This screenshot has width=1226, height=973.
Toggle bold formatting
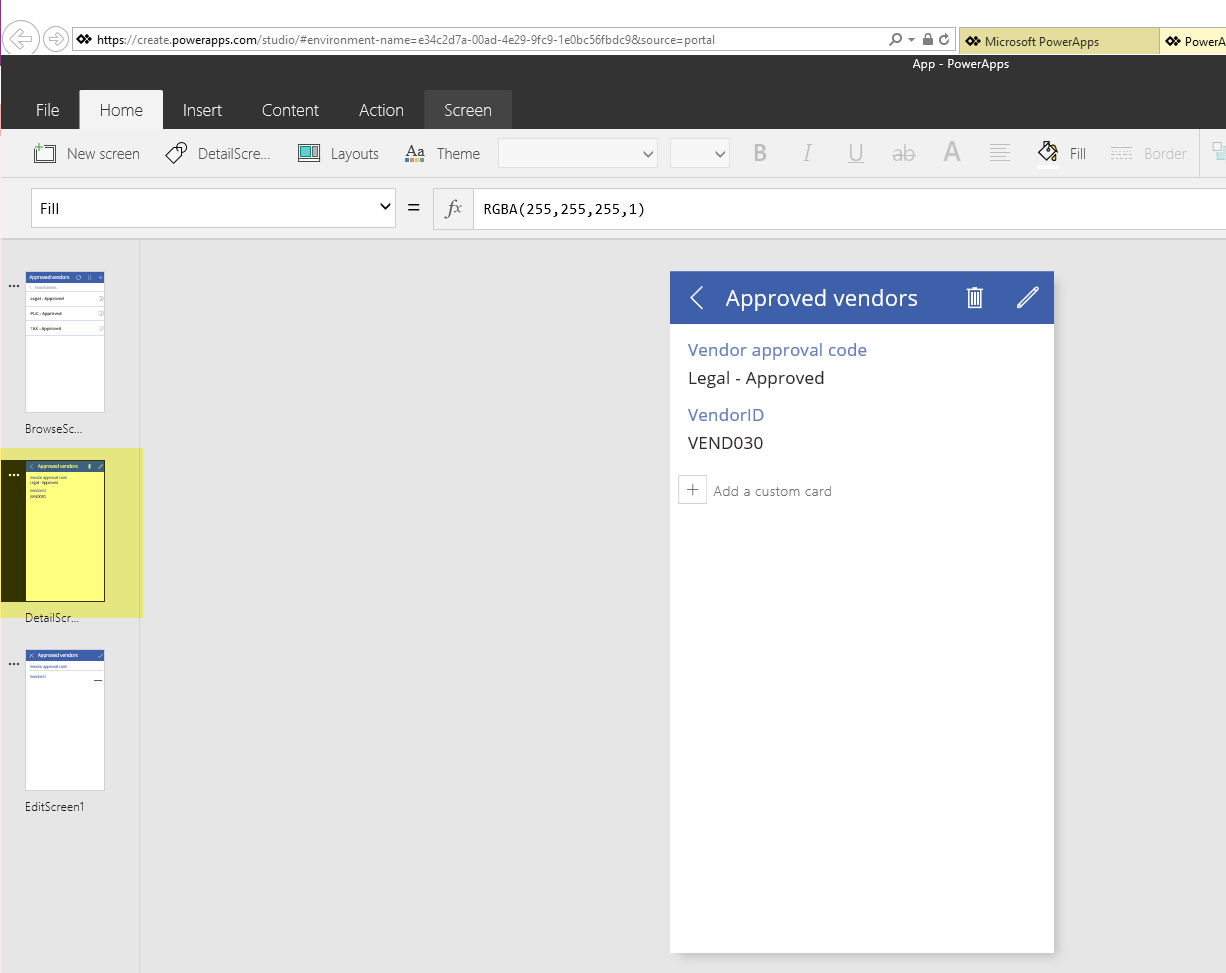coord(760,153)
